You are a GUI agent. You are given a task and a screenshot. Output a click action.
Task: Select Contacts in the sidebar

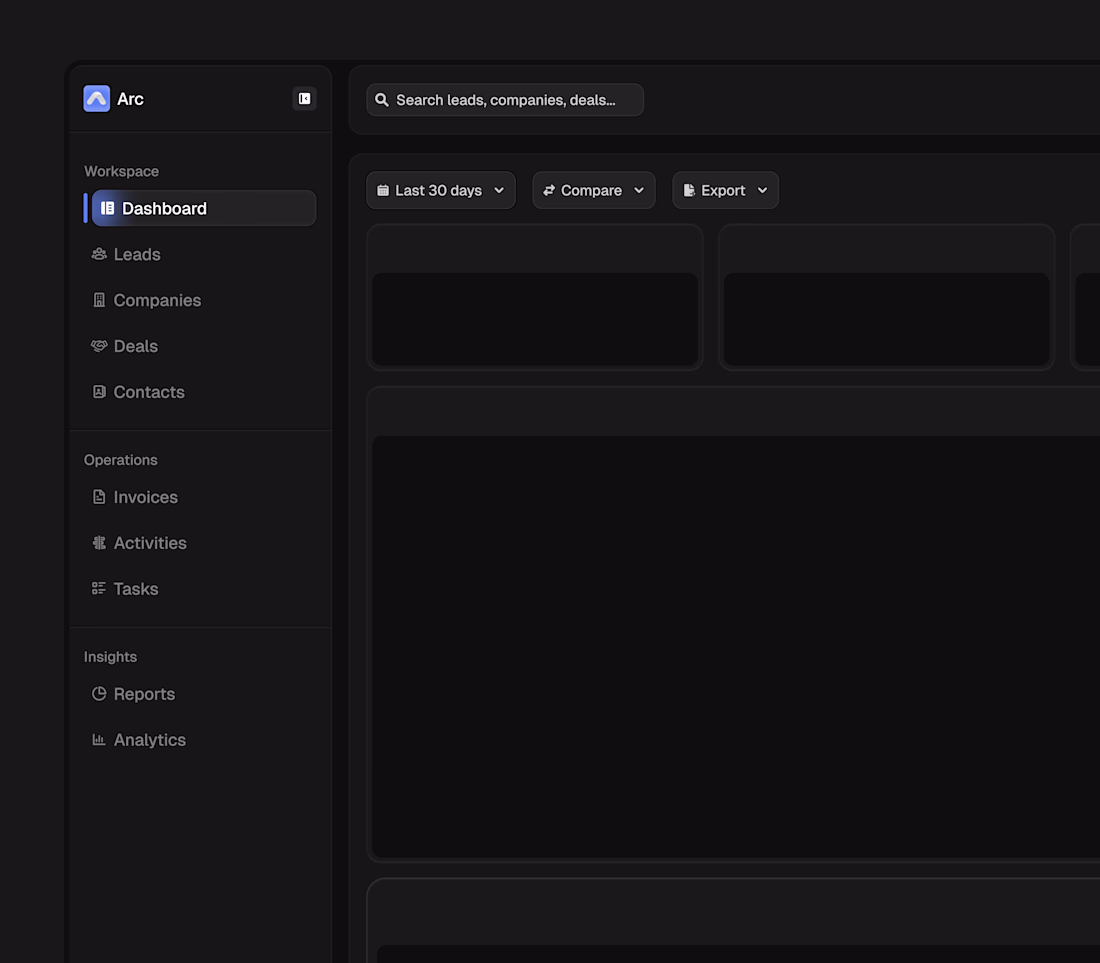149,392
